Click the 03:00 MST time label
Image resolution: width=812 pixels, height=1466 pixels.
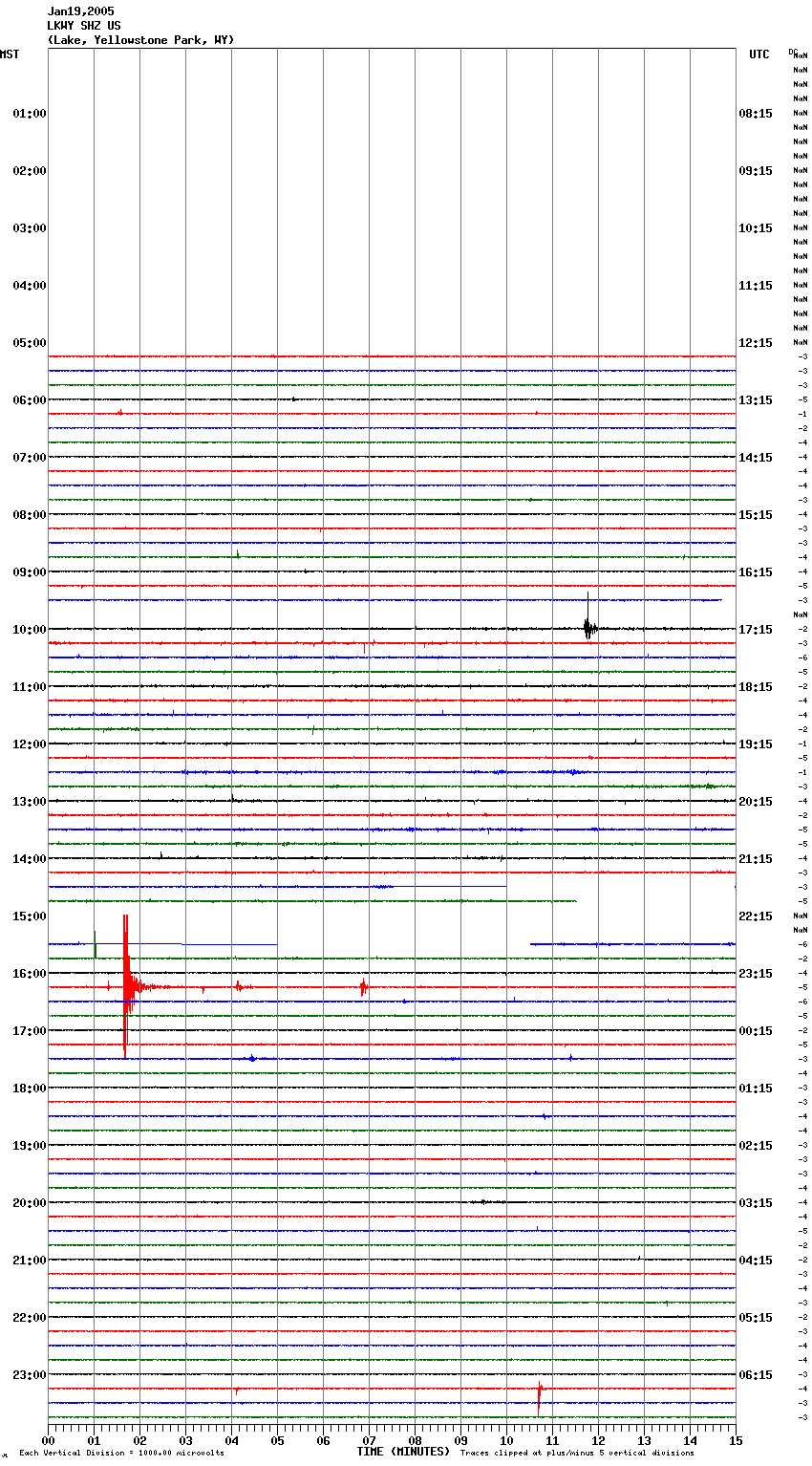30,228
